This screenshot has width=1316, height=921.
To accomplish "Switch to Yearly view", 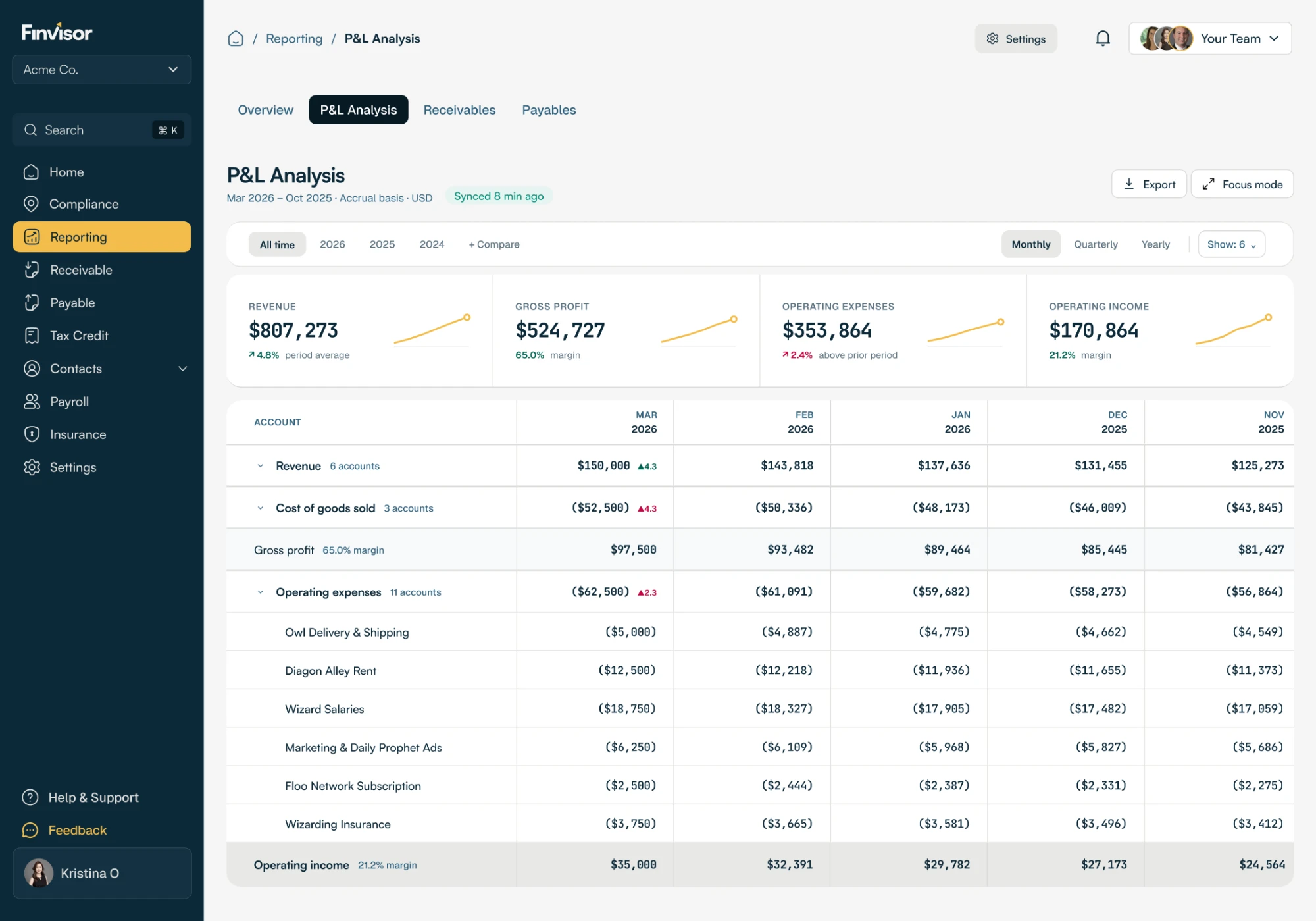I will 1155,244.
